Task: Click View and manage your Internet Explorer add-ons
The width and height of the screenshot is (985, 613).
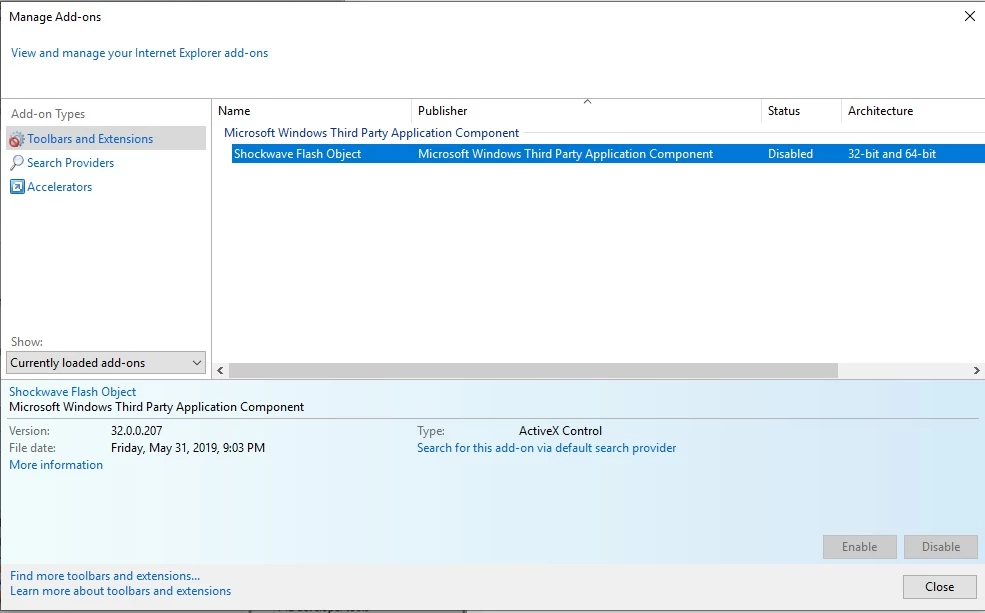Action: pos(139,53)
